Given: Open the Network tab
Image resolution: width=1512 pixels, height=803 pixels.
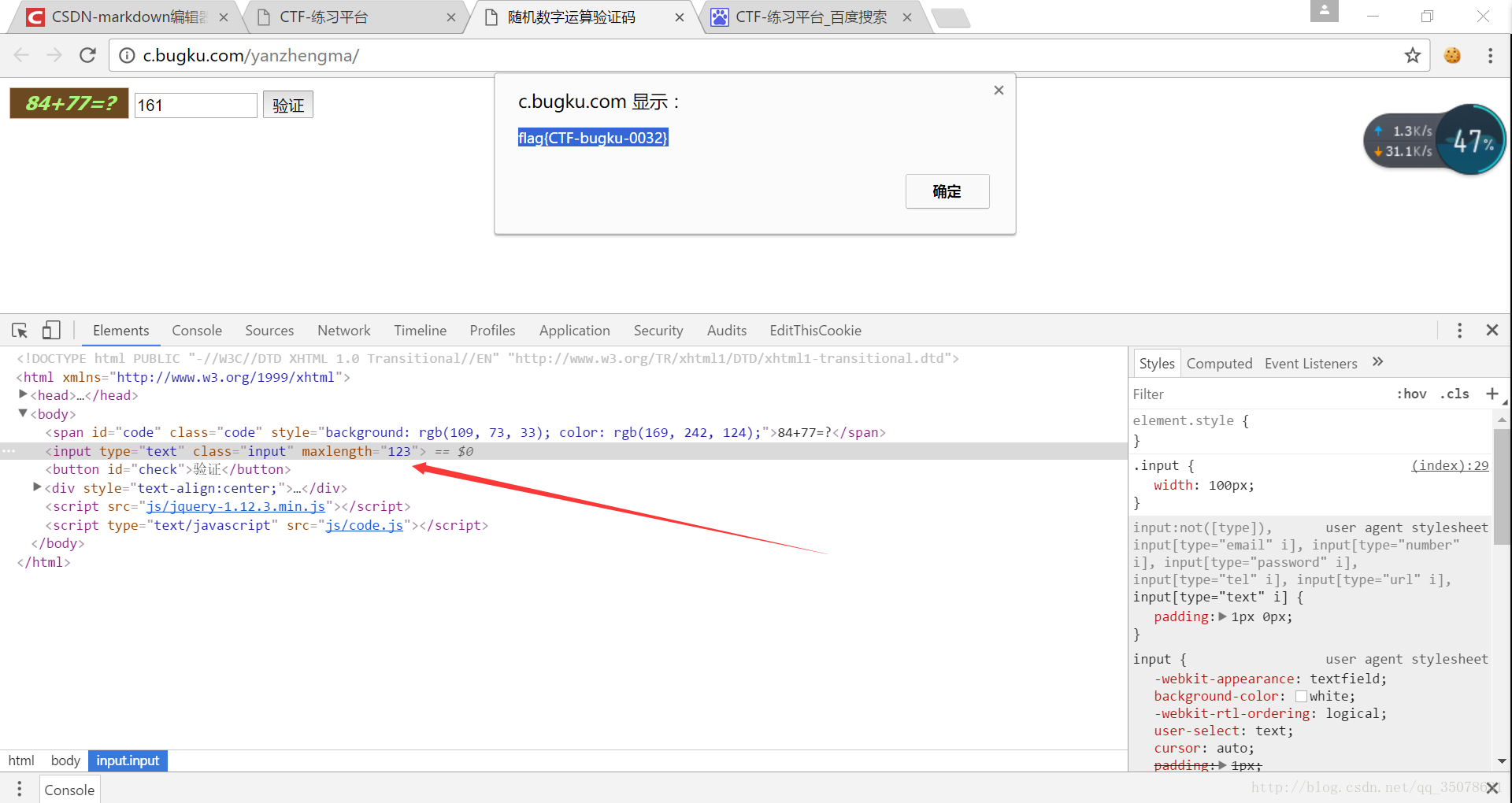Looking at the screenshot, I should pos(344,331).
